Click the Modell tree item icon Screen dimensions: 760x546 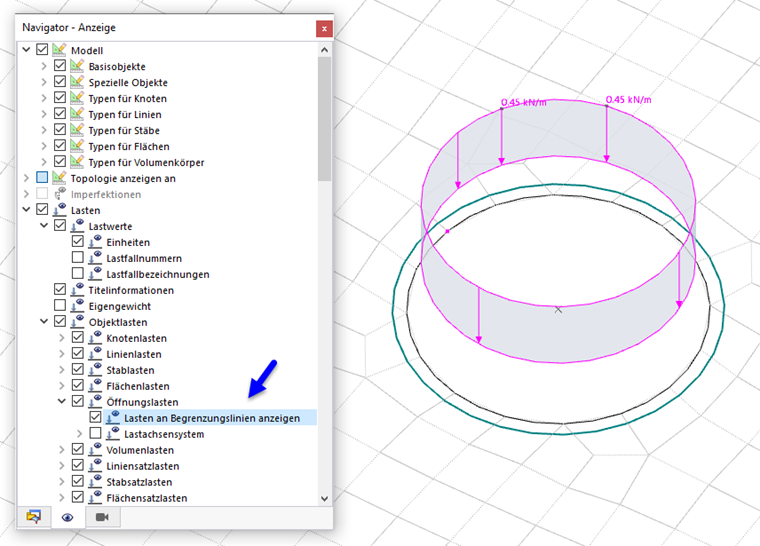pyautogui.click(x=59, y=50)
